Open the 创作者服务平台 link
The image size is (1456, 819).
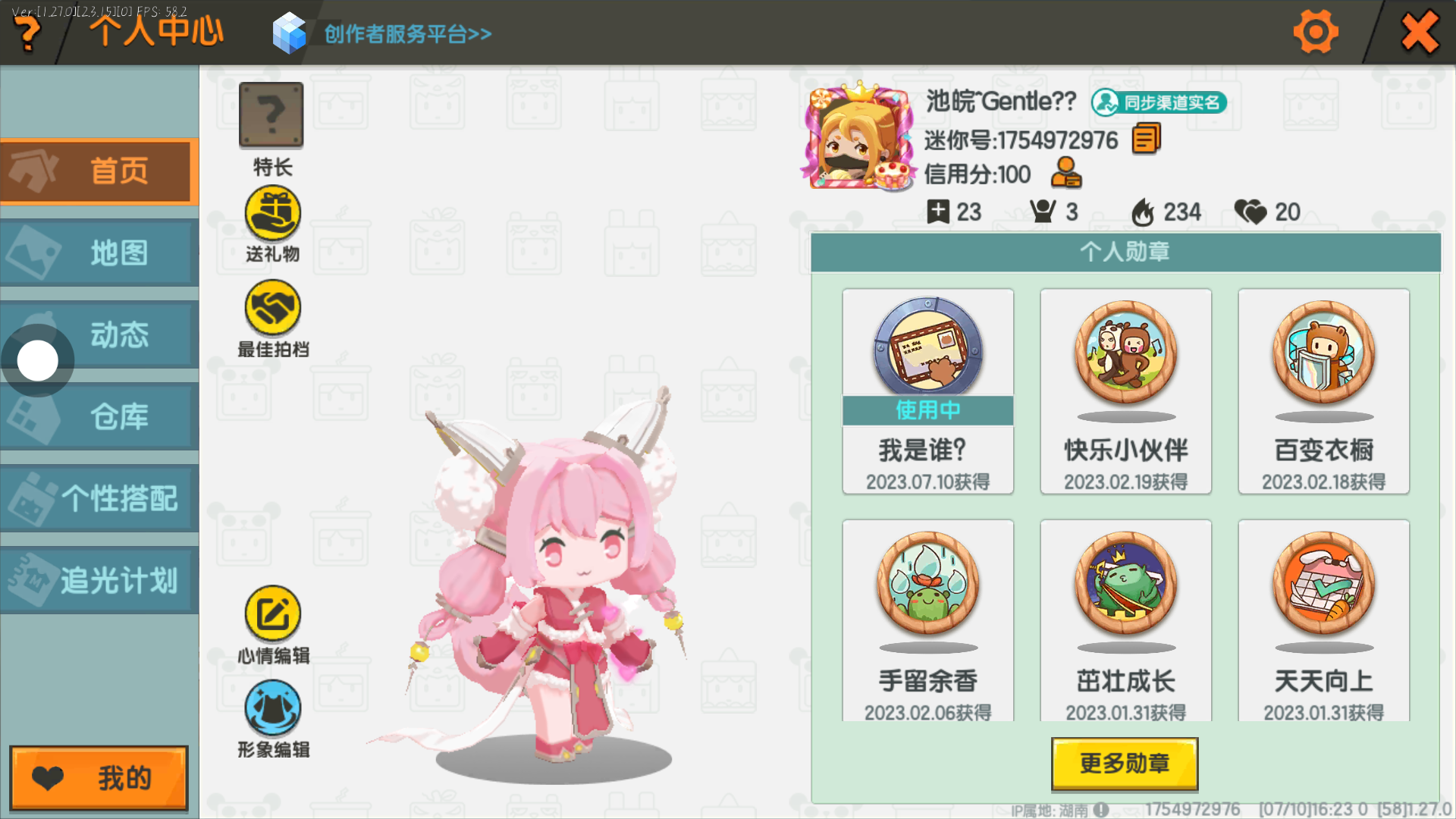pyautogui.click(x=408, y=34)
